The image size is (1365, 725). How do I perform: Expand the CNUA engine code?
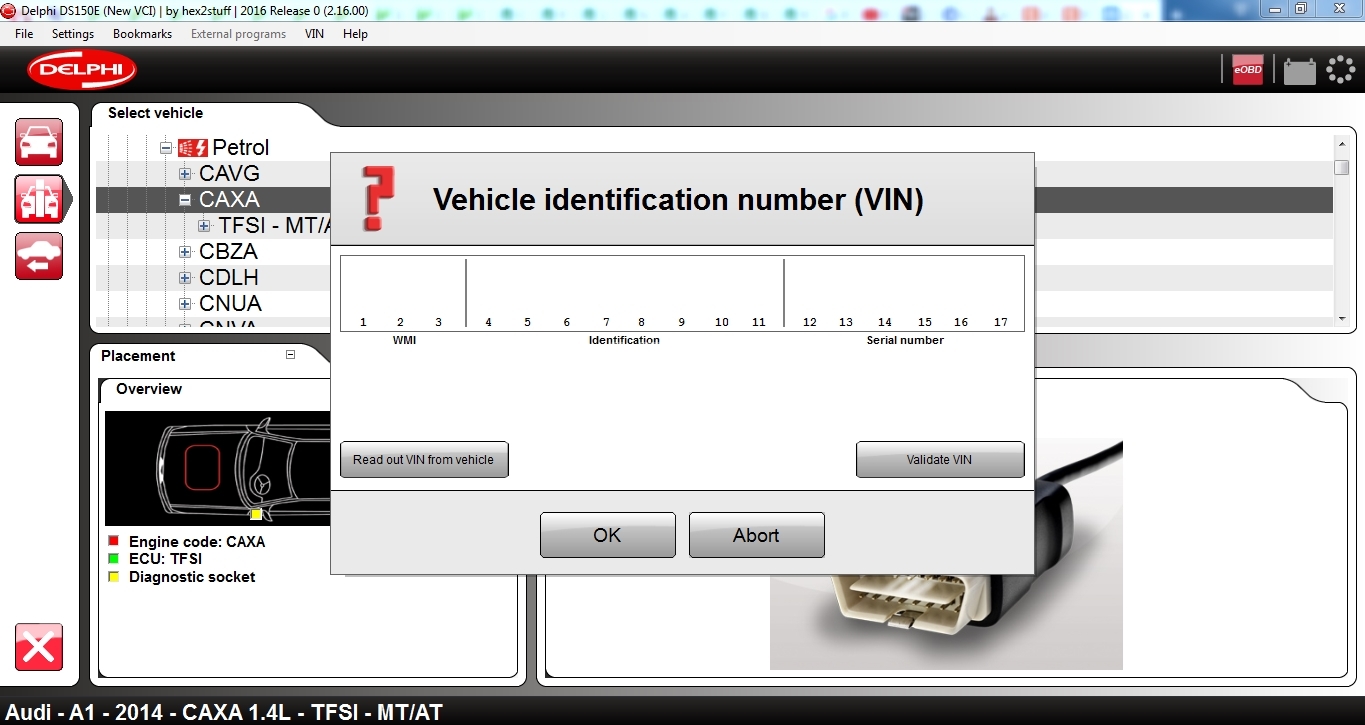click(185, 304)
